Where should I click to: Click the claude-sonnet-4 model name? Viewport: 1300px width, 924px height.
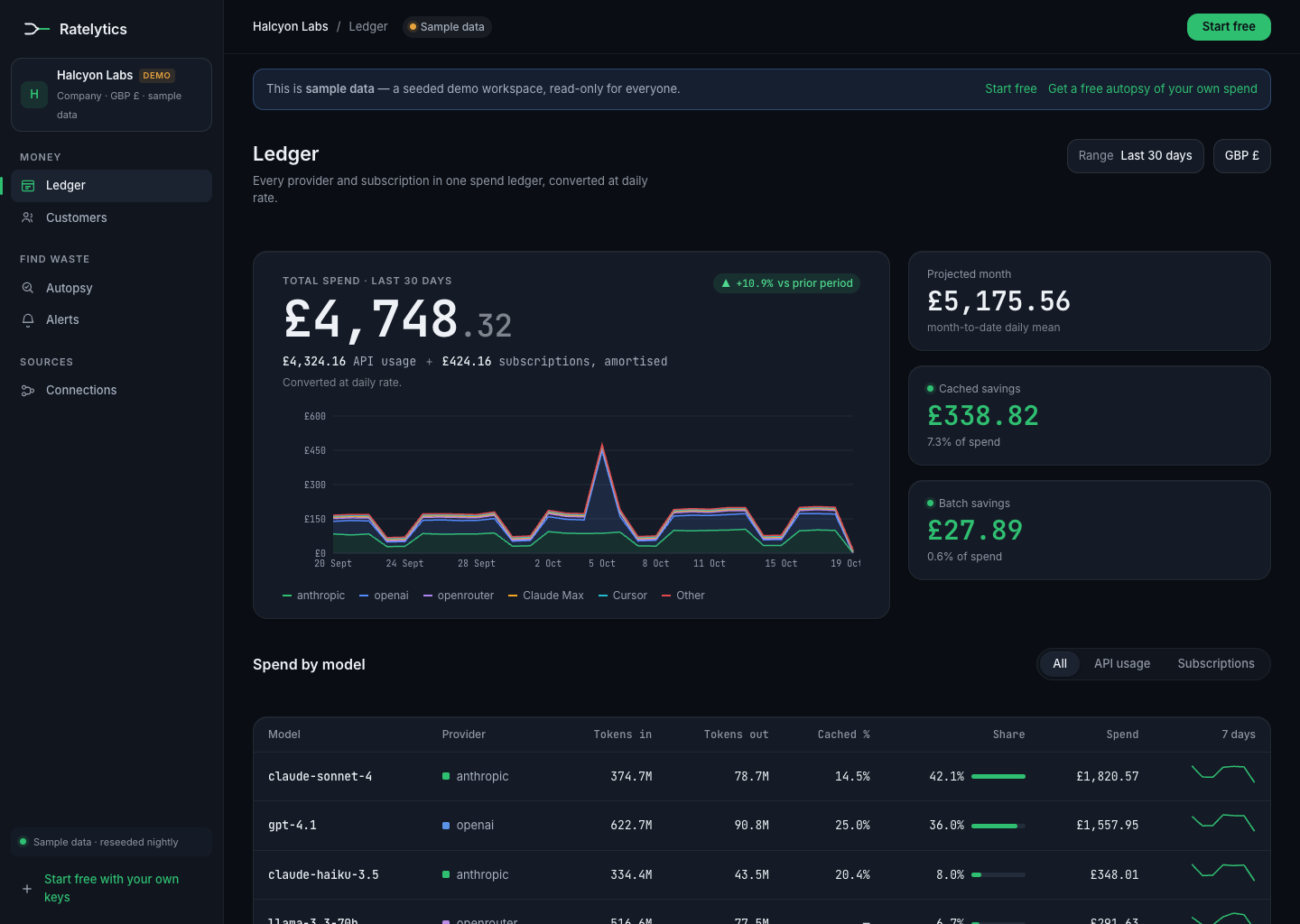click(320, 777)
